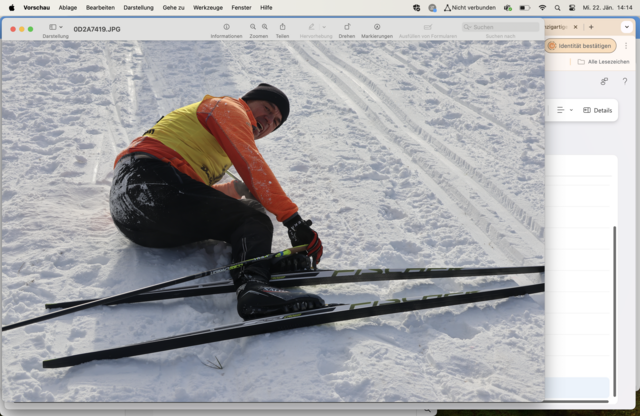Click the Identität bestätigen button

click(580, 46)
